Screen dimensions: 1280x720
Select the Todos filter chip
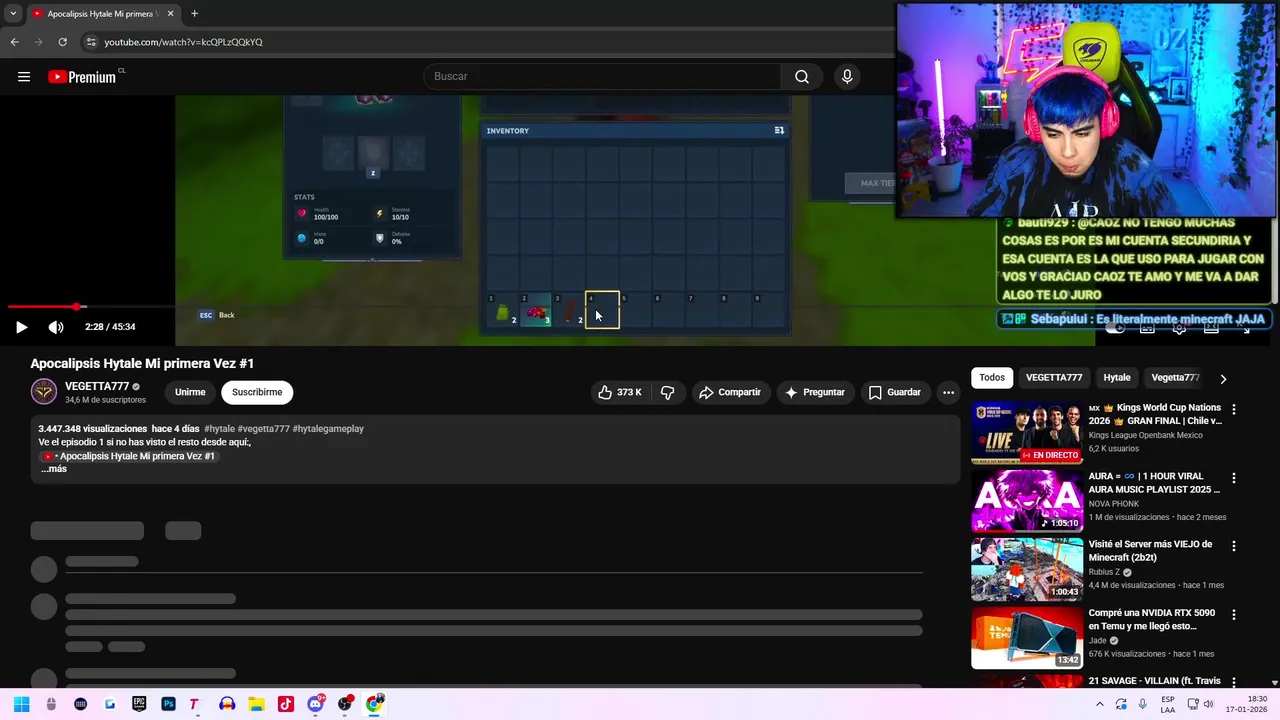point(992,378)
